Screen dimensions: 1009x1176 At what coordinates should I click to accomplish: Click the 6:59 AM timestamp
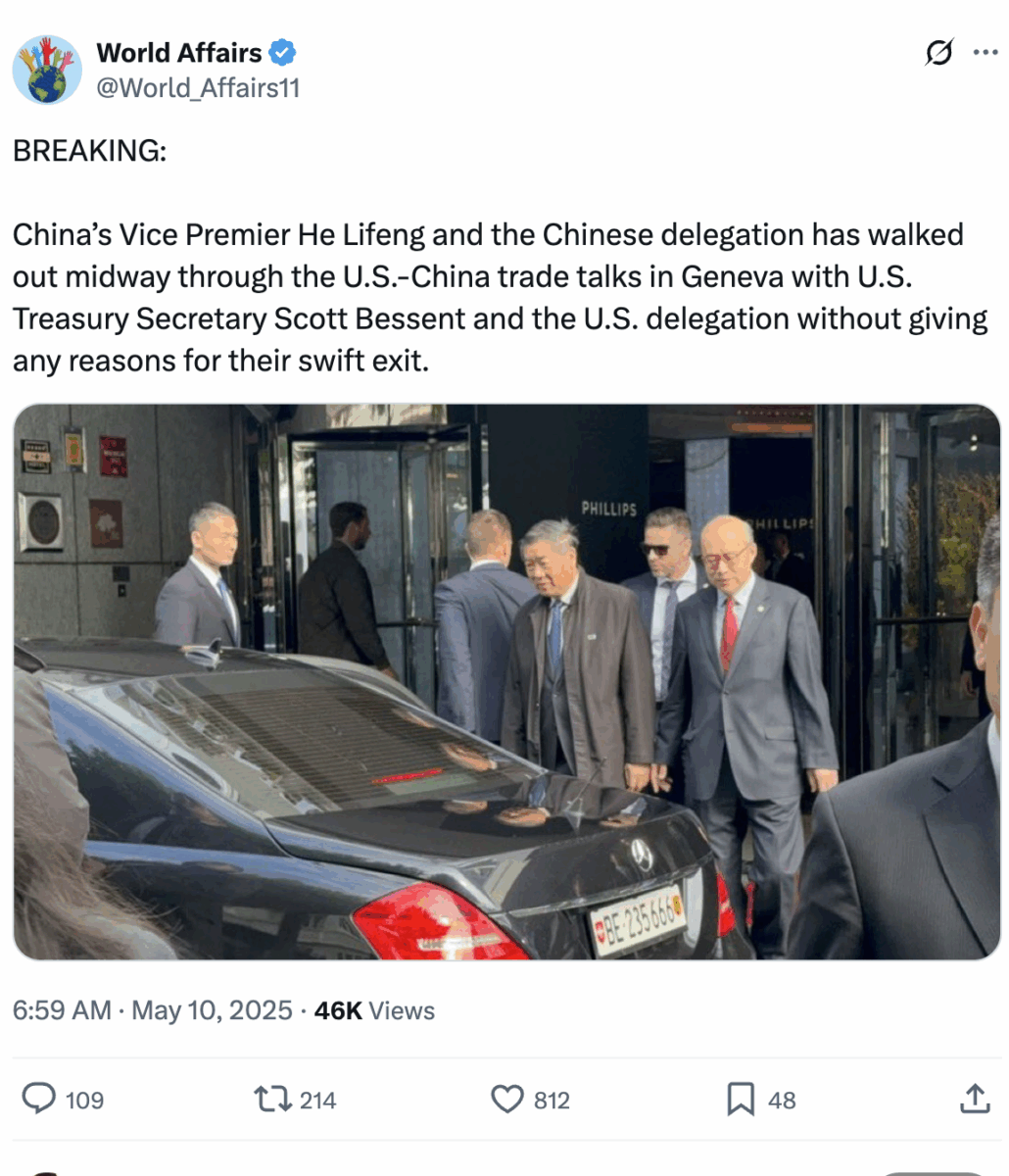click(x=62, y=1010)
